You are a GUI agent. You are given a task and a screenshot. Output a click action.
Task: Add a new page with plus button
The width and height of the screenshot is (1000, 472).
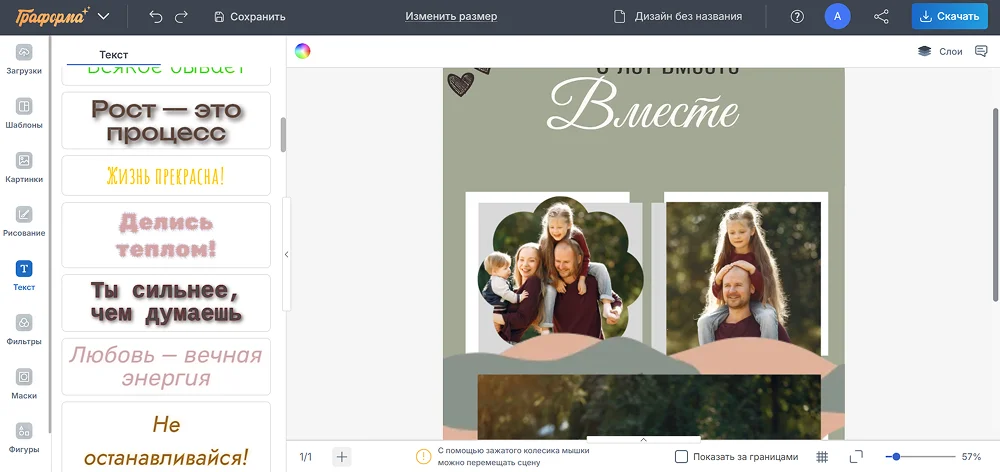[342, 457]
